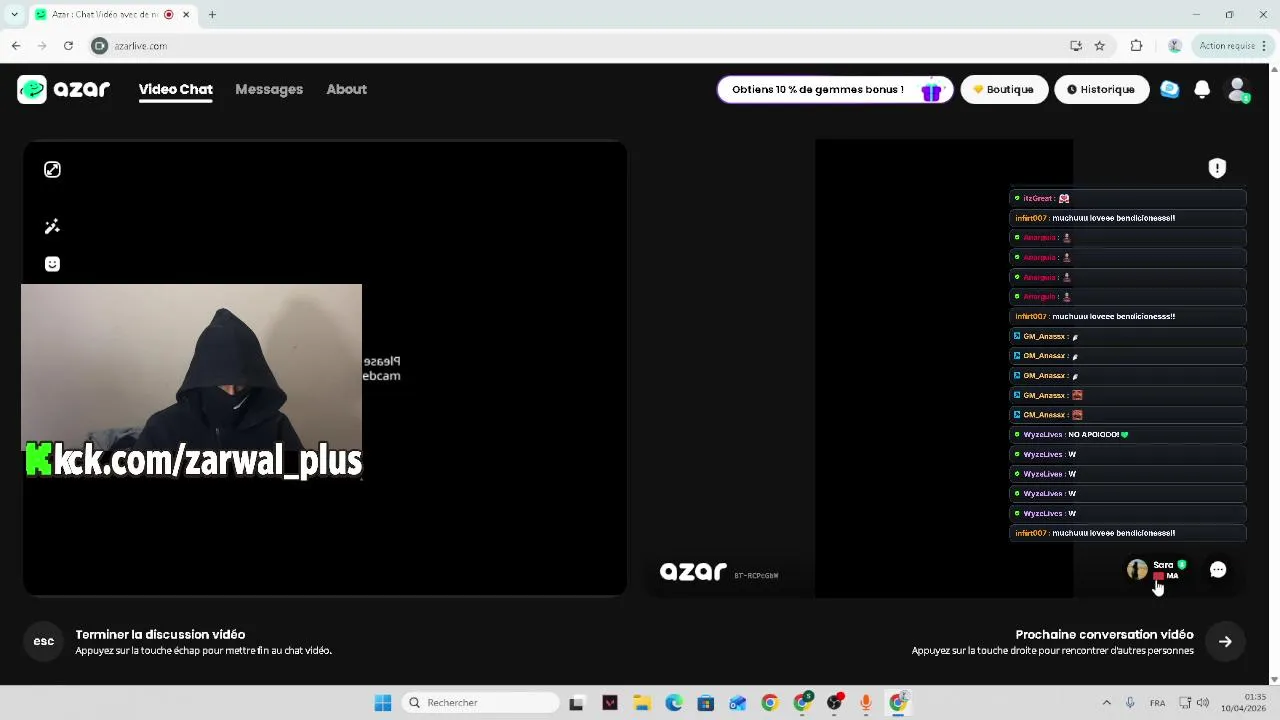Click the next conversation arrow button

coord(1225,641)
